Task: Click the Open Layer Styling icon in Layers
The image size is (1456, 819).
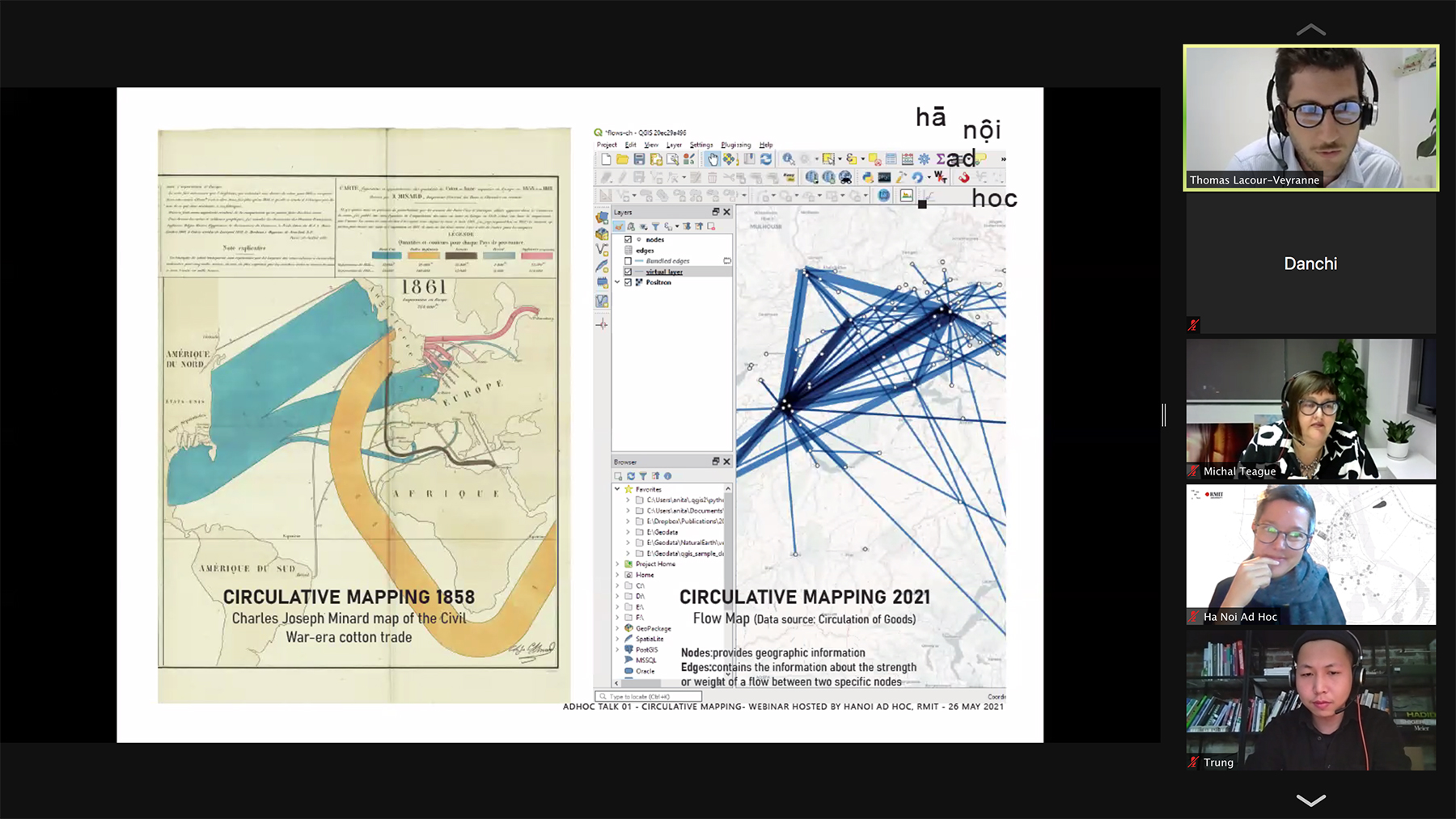Action: tap(619, 226)
